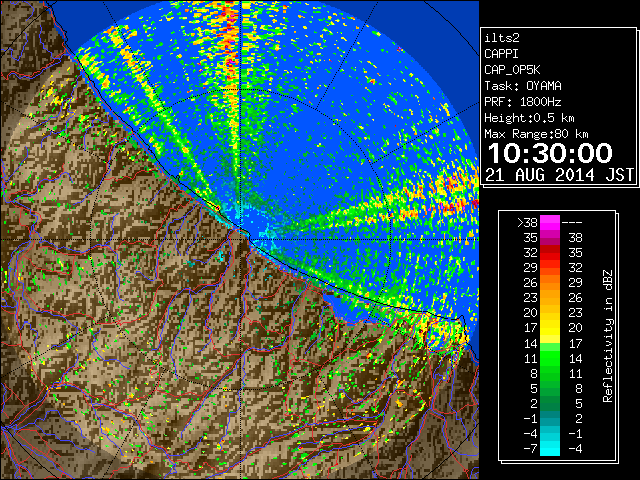Click the 10:30:00 timestamp text

[550, 153]
